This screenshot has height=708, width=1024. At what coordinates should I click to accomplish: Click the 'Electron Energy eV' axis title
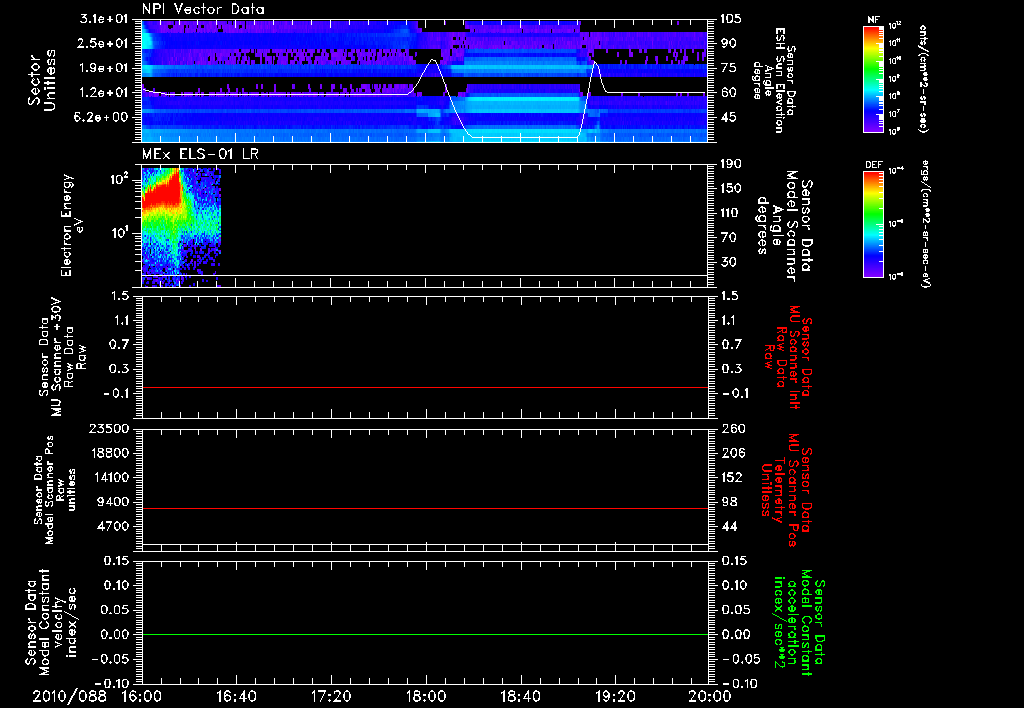[x=71, y=225]
